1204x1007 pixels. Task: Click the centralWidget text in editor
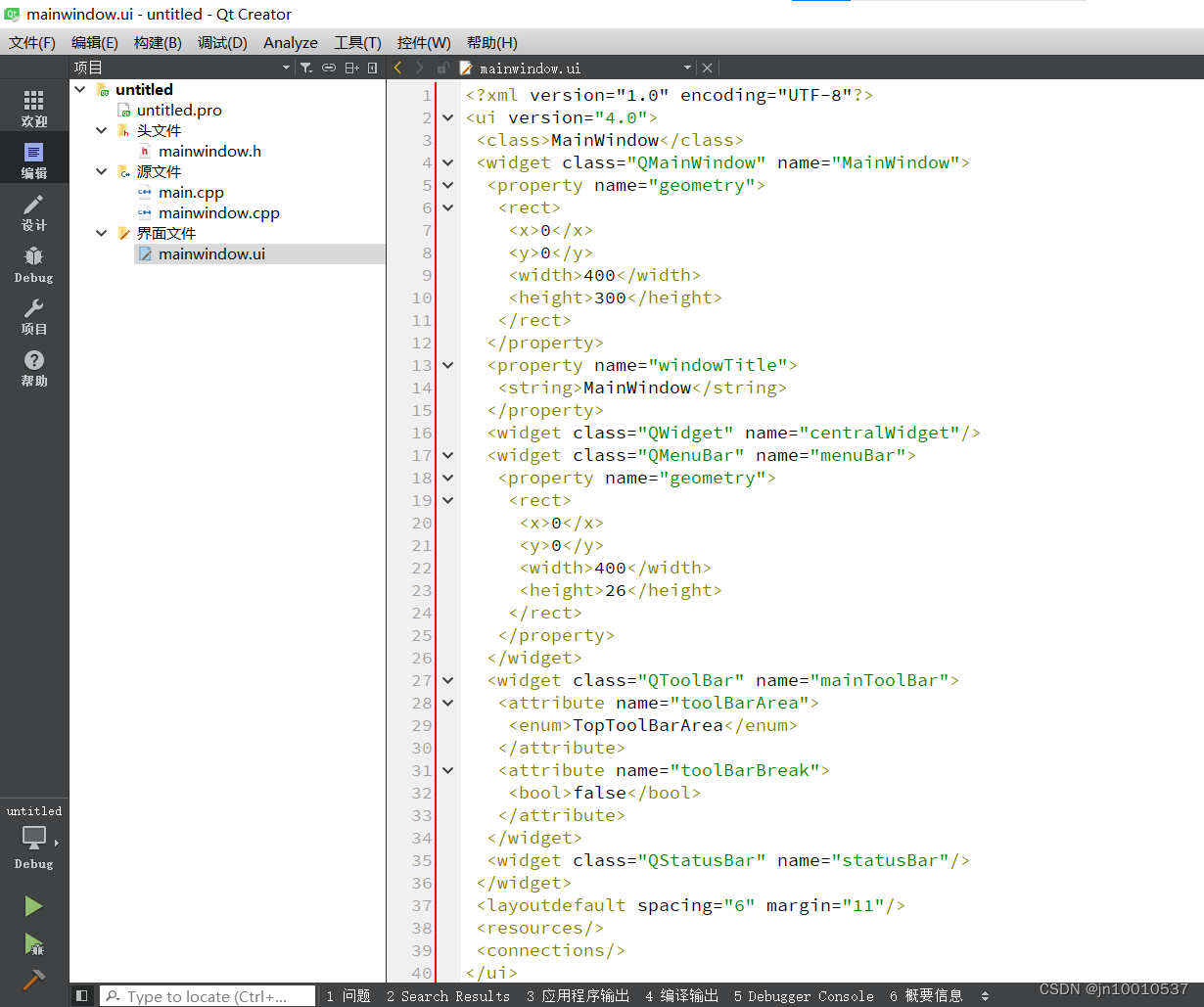879,433
